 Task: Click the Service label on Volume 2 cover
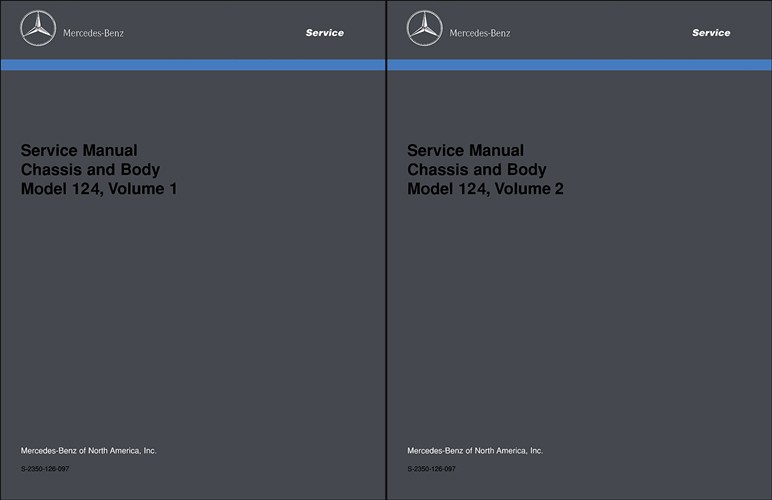point(711,33)
